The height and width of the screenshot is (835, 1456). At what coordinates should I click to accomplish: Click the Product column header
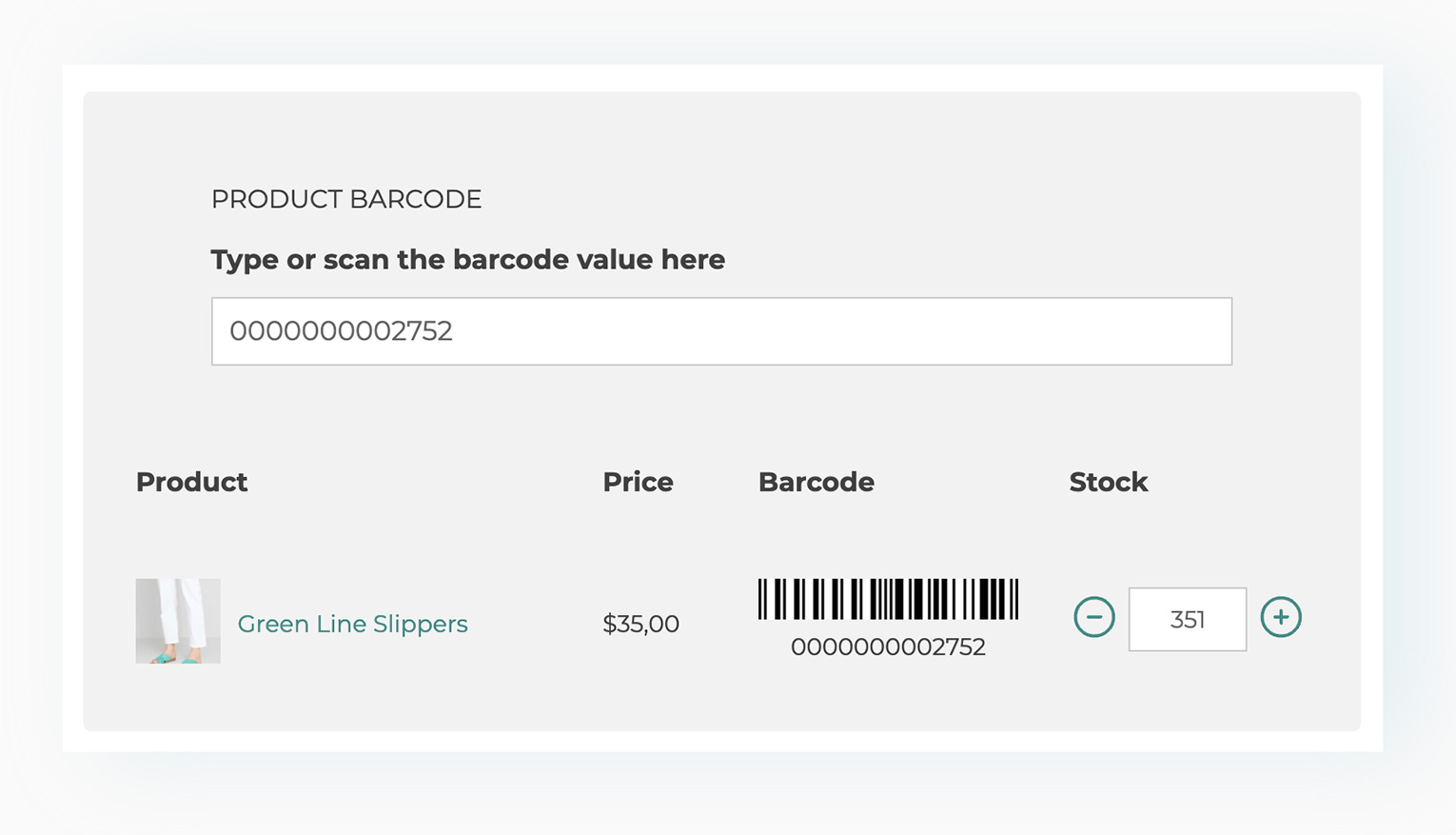tap(191, 482)
